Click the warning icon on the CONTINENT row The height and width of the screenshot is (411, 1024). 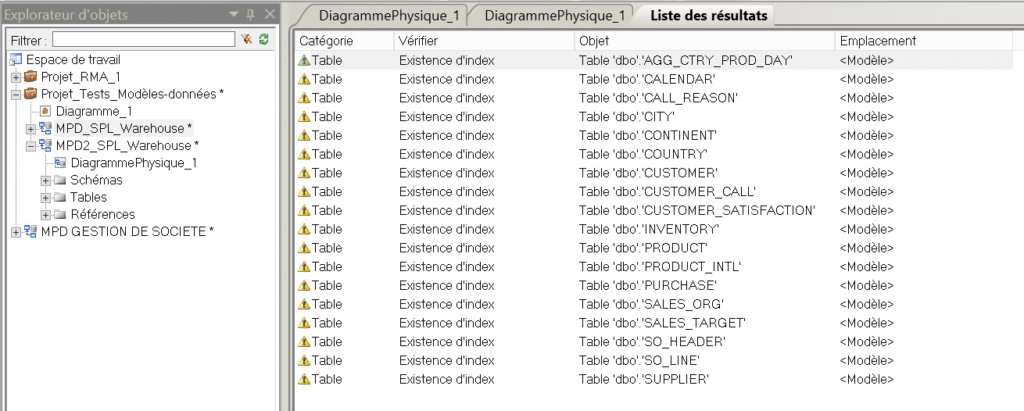click(x=304, y=135)
